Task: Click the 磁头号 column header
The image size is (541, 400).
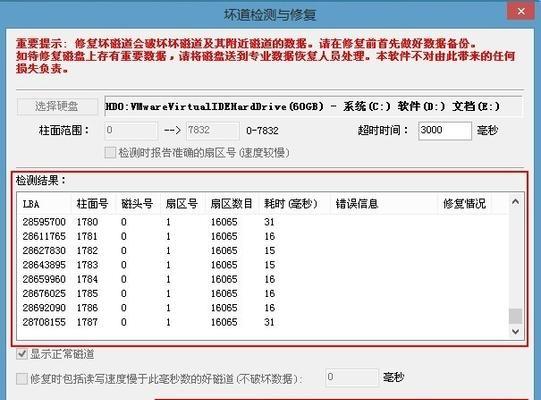Action: point(138,204)
